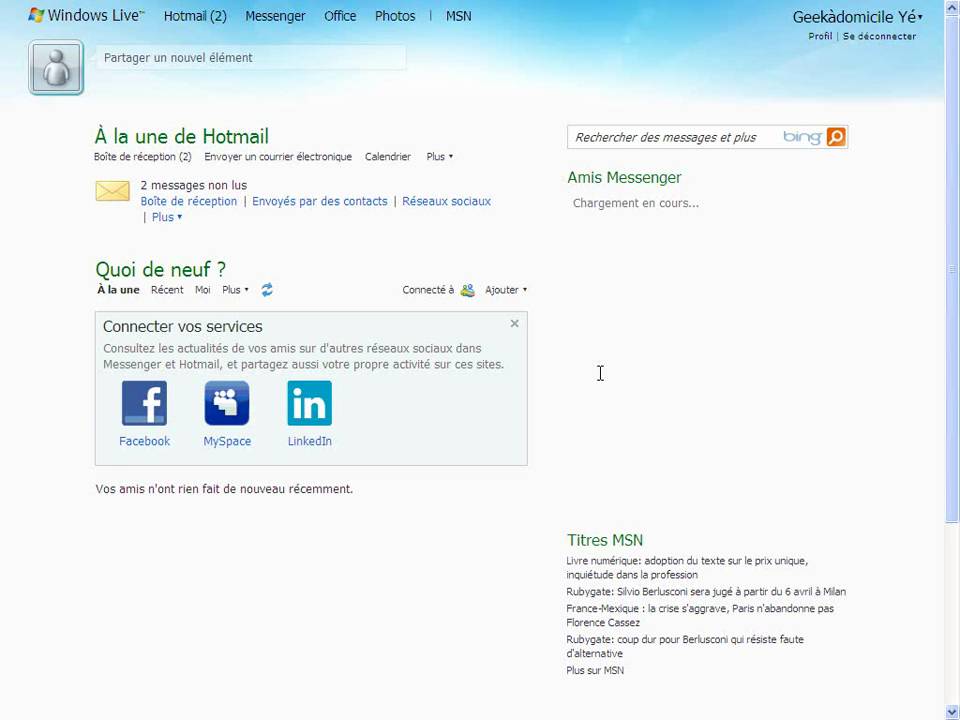The height and width of the screenshot is (720, 960).
Task: Click the LinkedIn text link
Action: pos(310,441)
